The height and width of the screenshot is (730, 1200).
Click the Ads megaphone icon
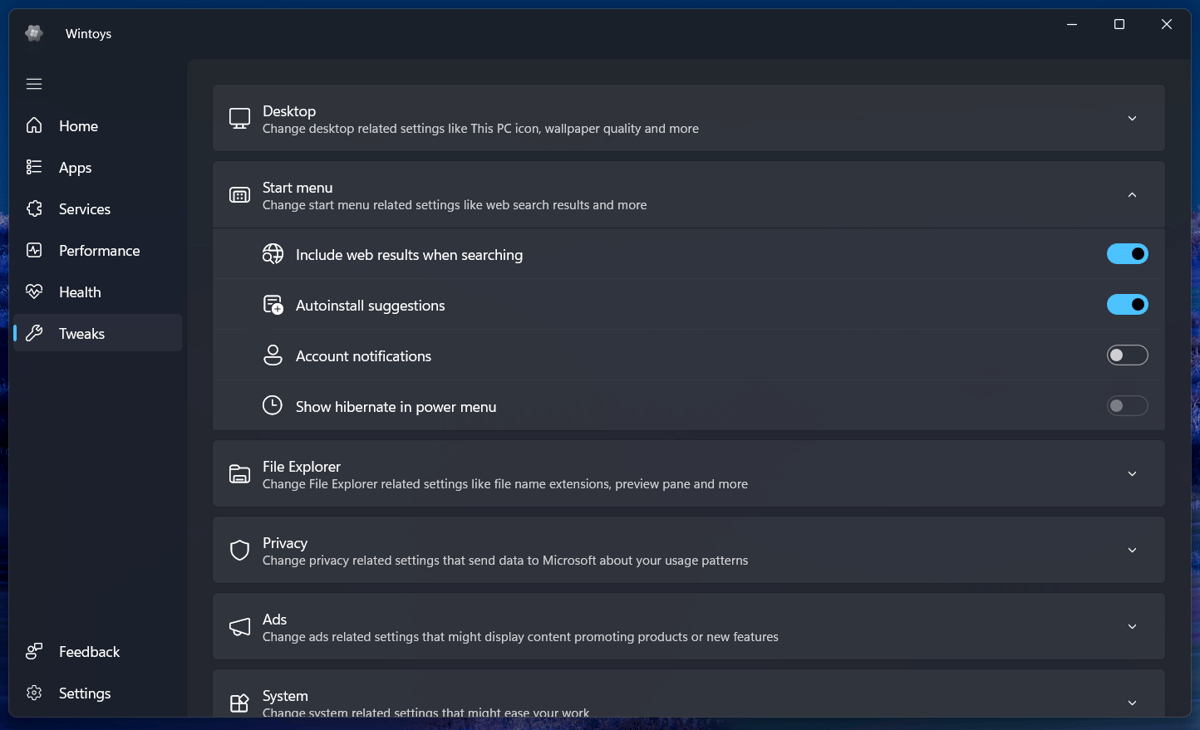pyautogui.click(x=239, y=627)
